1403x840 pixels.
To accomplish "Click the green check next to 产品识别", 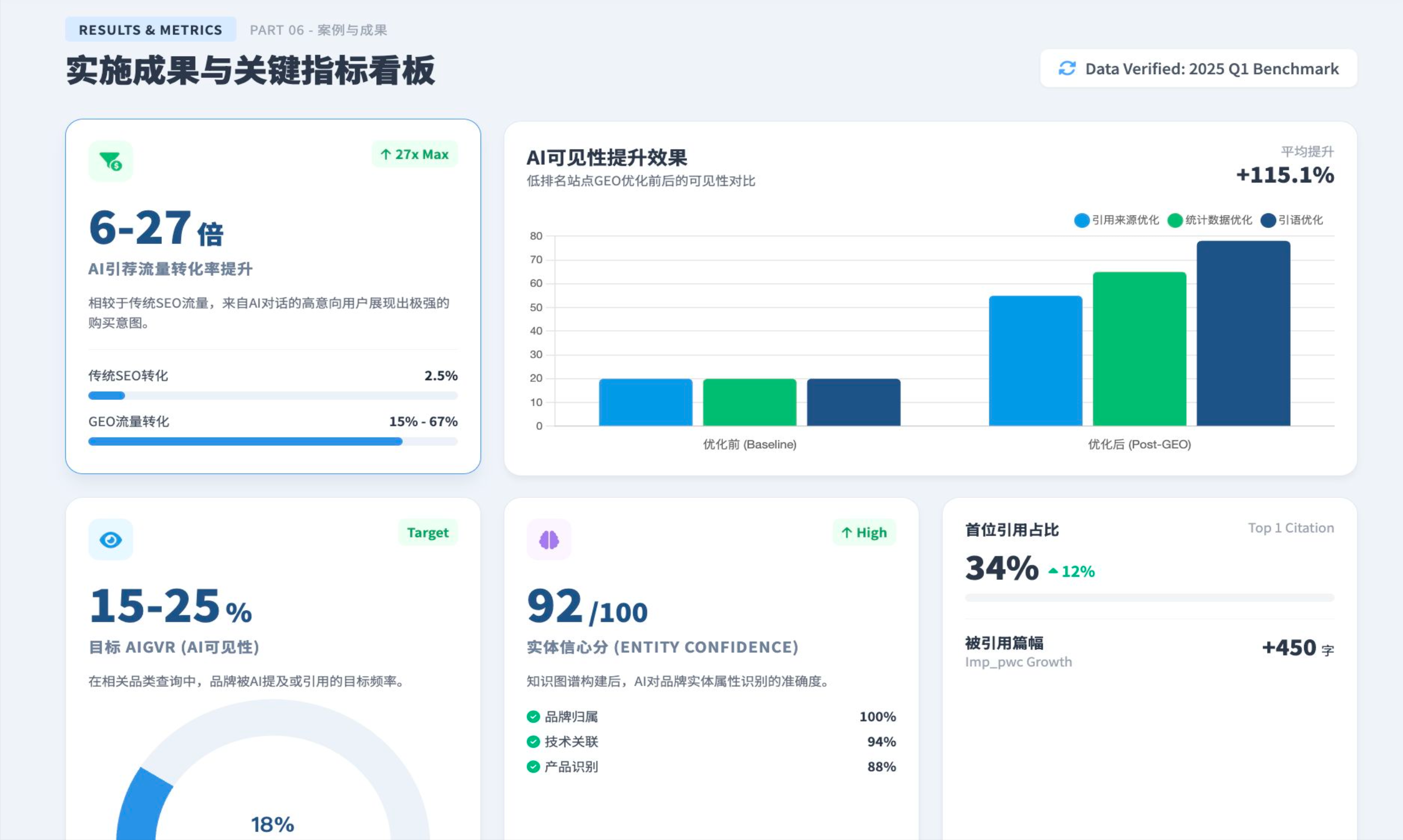I will pyautogui.click(x=532, y=766).
